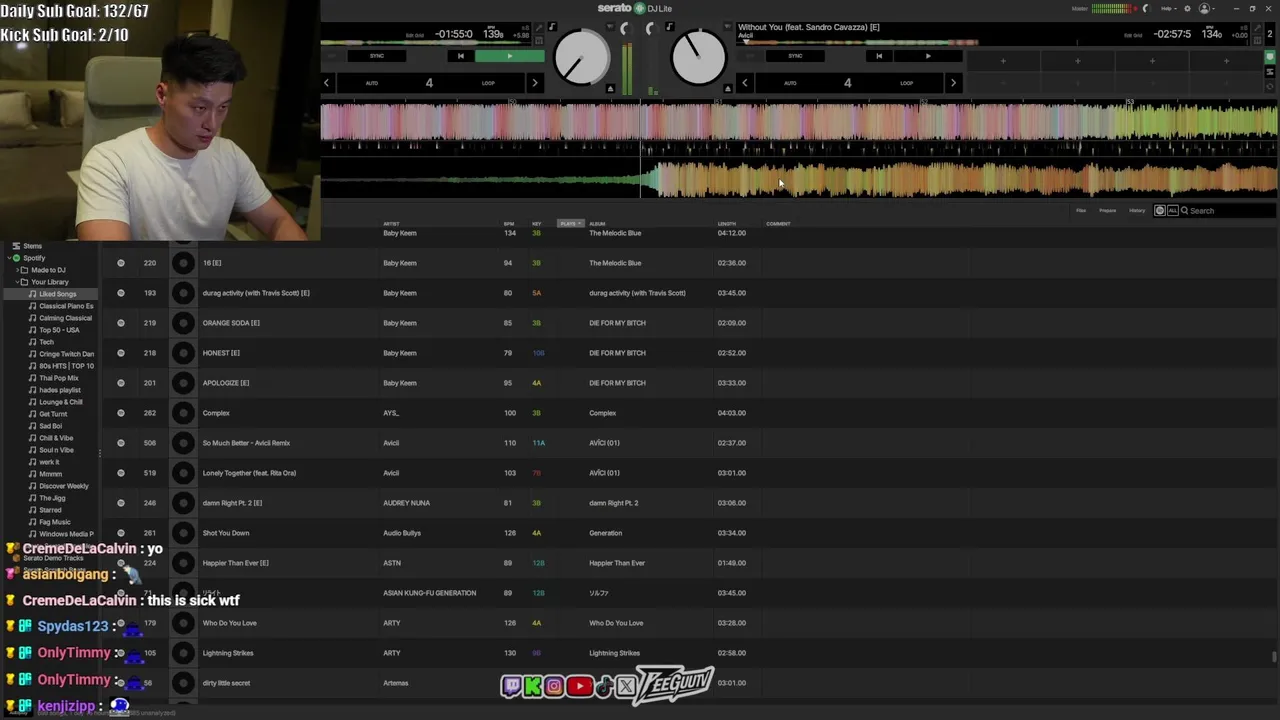Click the Spotify icon beside HONEST [E]
Viewport: 1280px width, 720px height.
(x=121, y=353)
